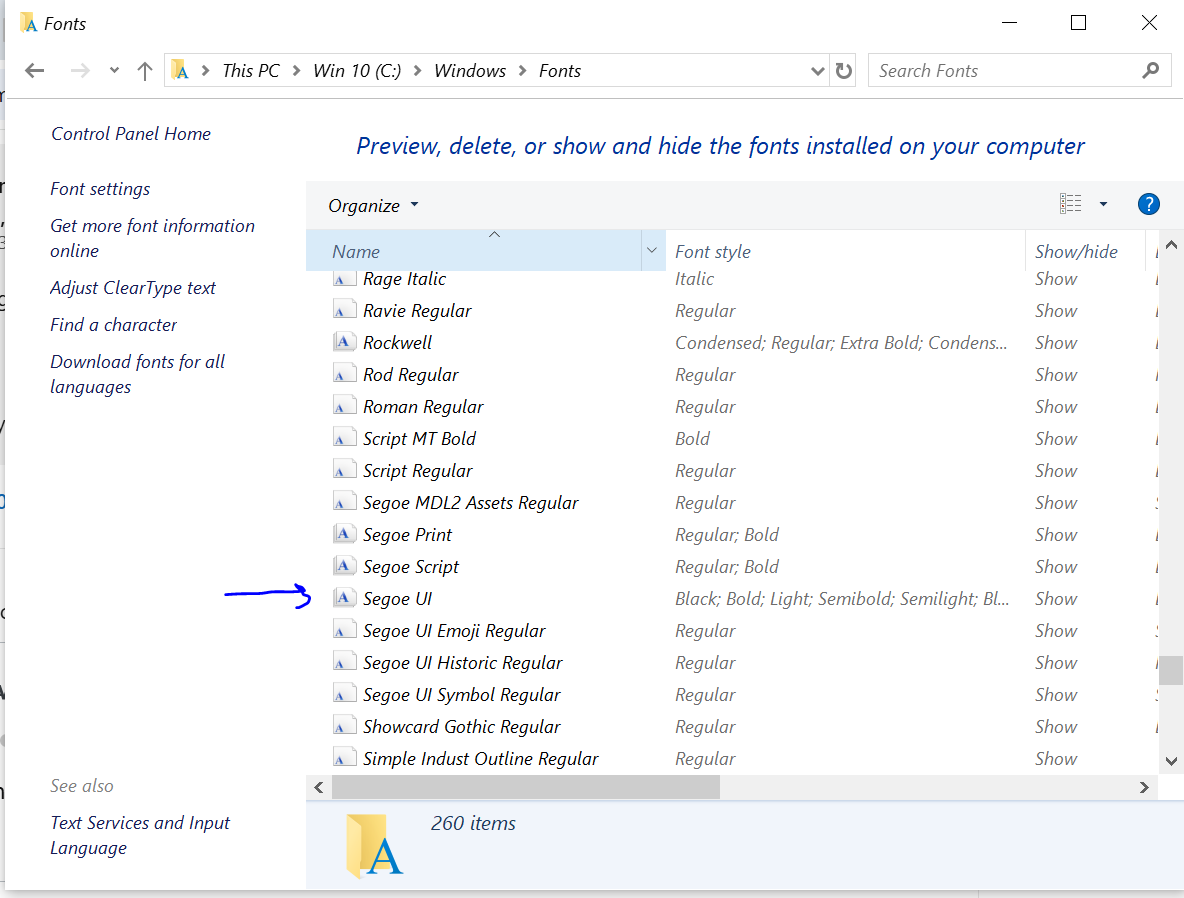Select the Segoe UI font family icon
This screenshot has height=898, width=1184.
point(344,598)
